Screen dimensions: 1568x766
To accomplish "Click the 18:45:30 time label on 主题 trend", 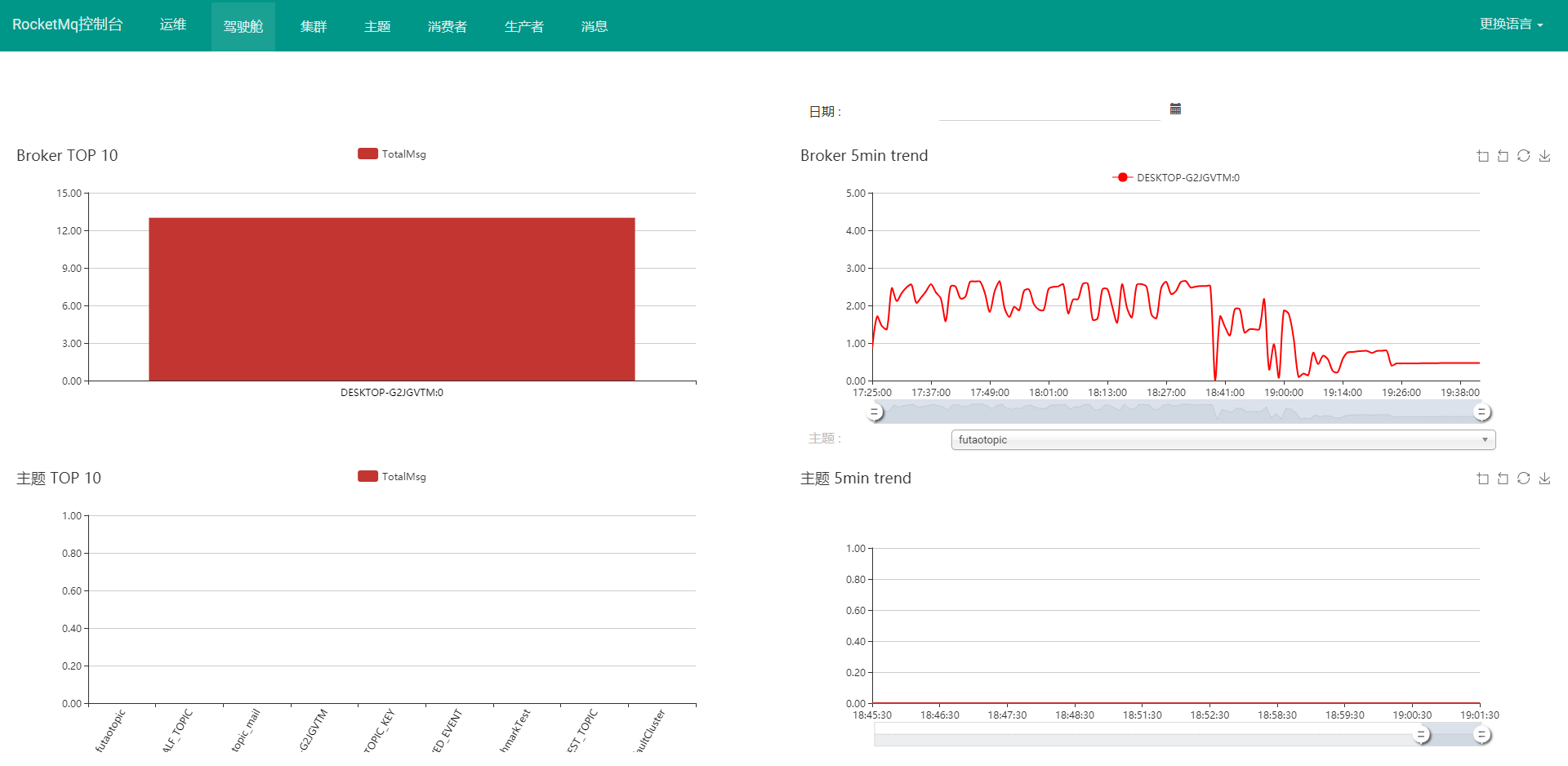I will pos(872,715).
